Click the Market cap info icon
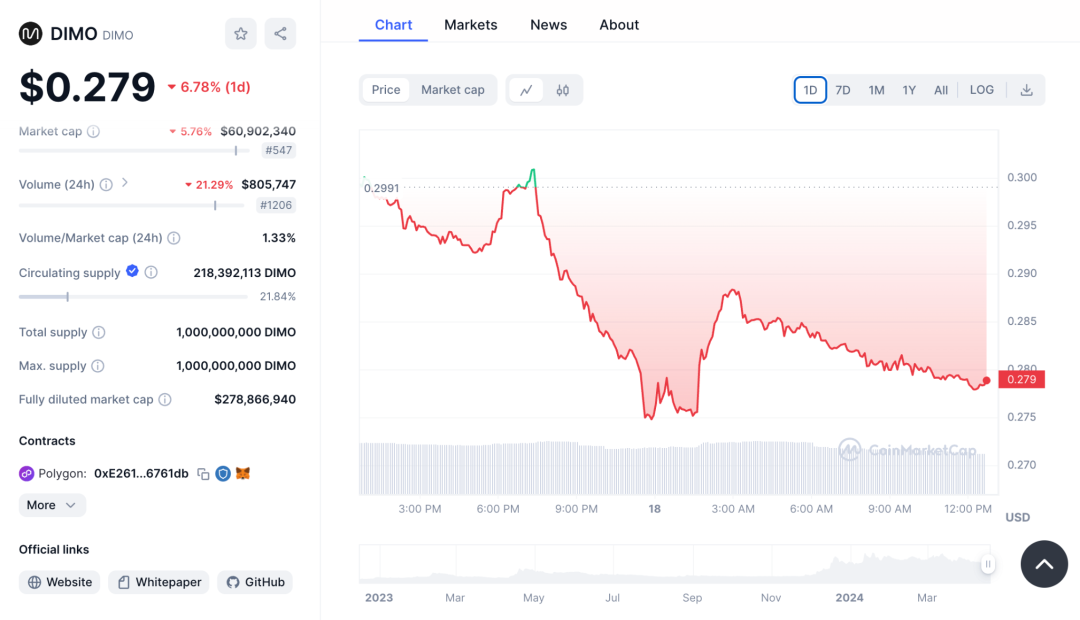This screenshot has height=620, width=1080. [x=93, y=132]
